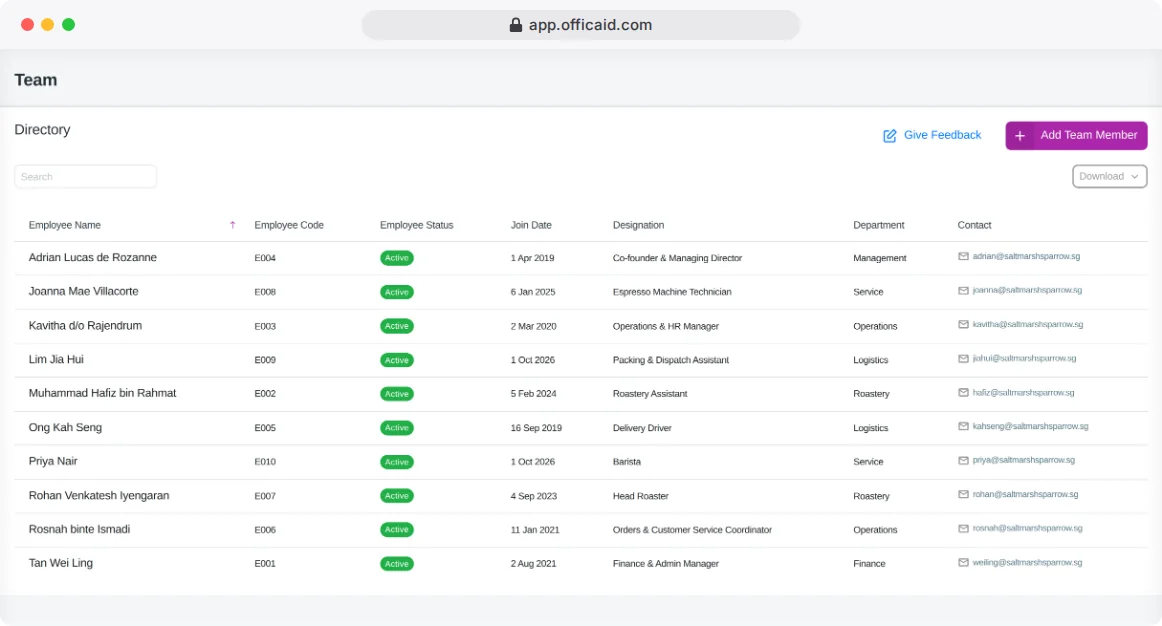Click the envelope icon beside rohan@saltmarshsparrow.sg

[x=963, y=494]
